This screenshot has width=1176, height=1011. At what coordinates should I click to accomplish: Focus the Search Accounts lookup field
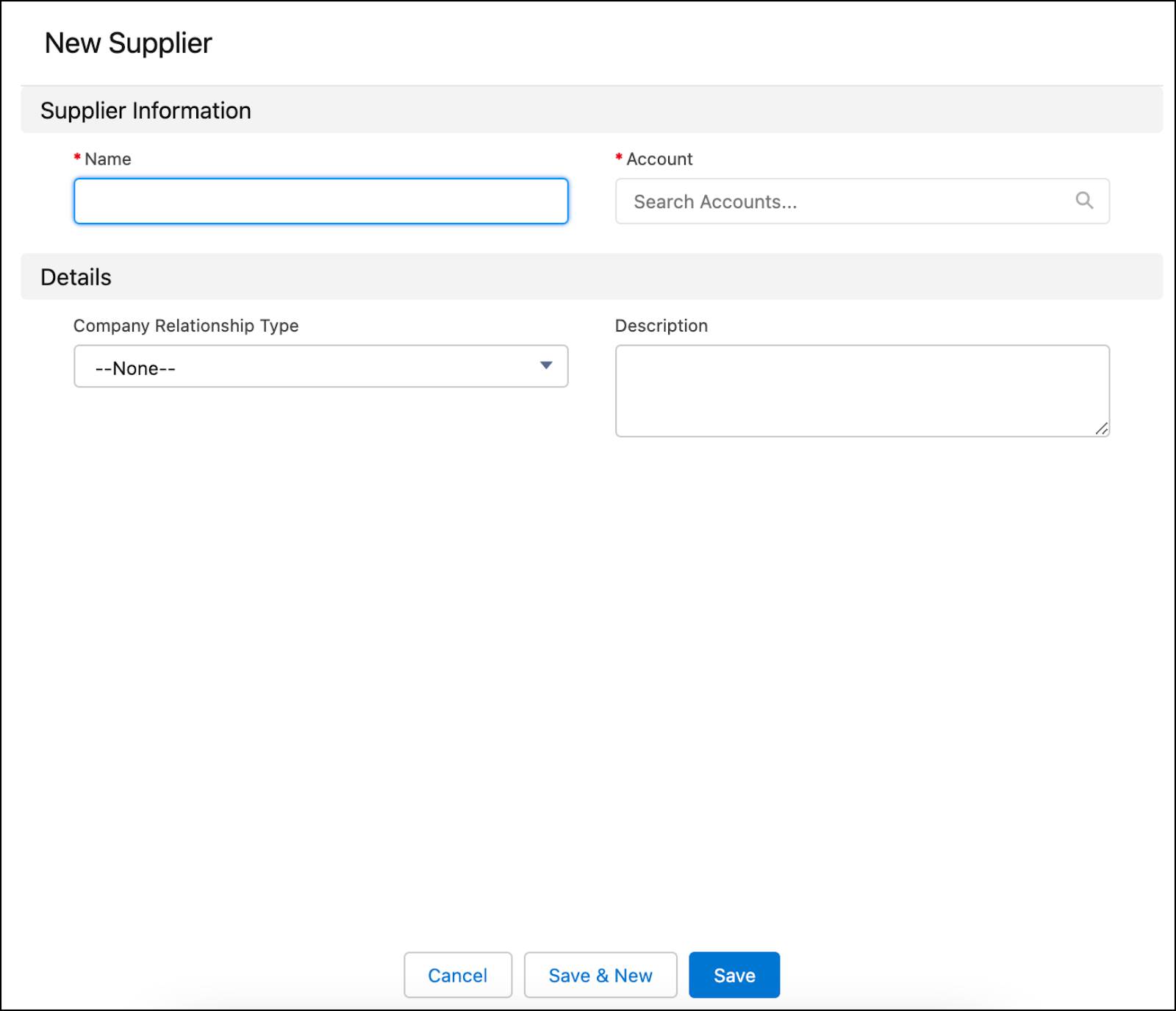(862, 201)
